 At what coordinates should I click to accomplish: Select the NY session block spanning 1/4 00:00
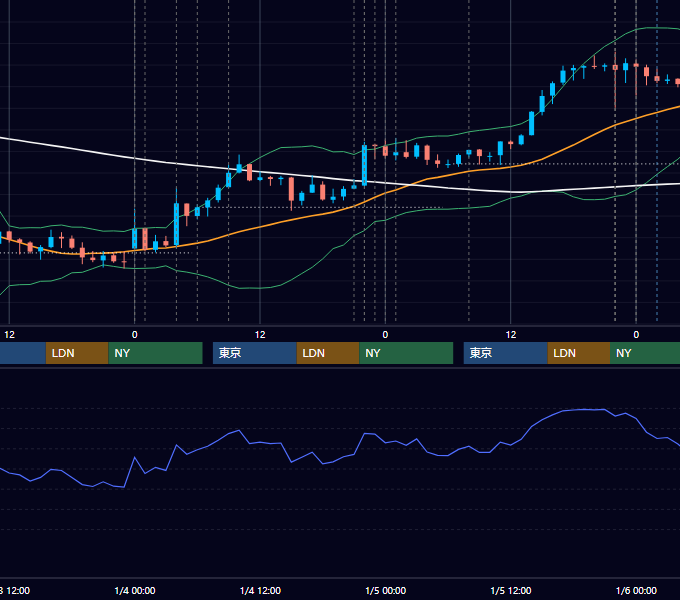(x=155, y=353)
